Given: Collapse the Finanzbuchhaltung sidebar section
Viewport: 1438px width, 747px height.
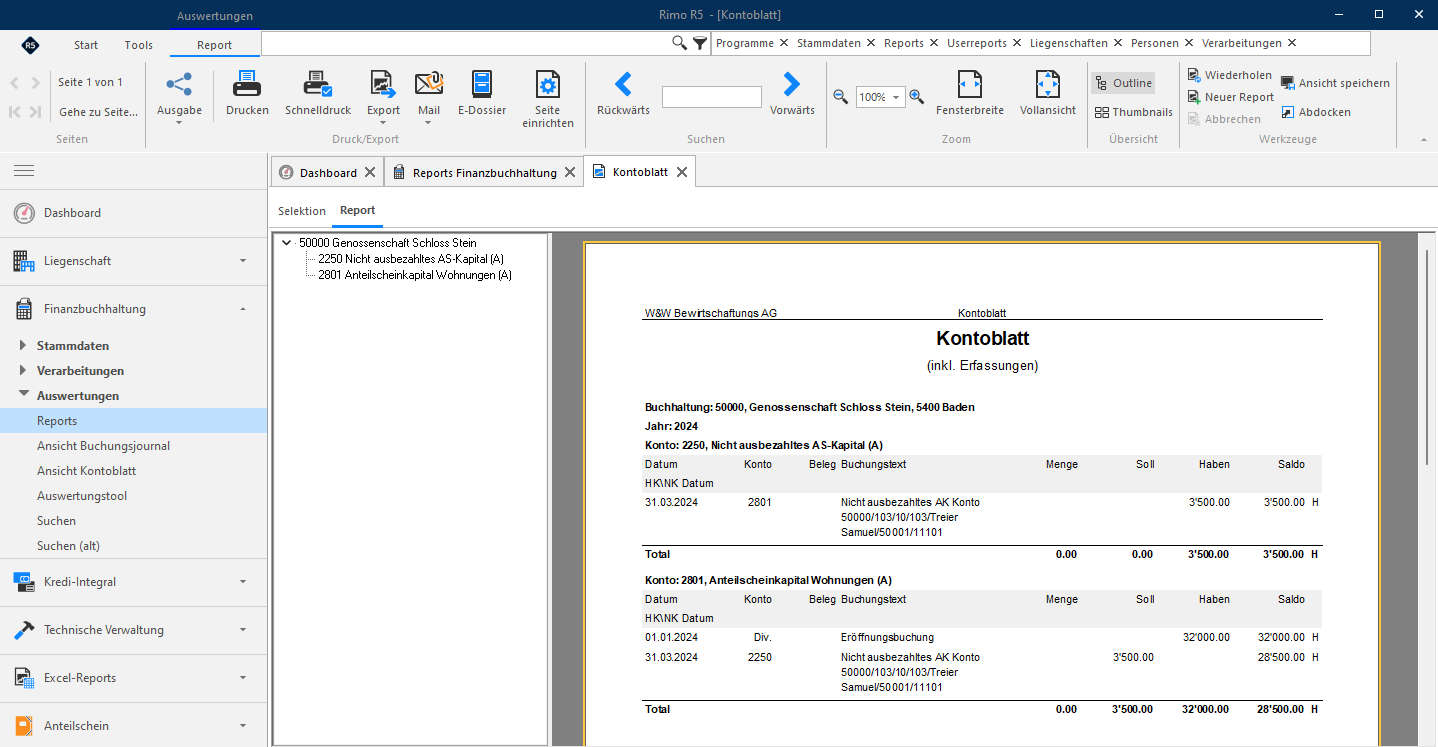Looking at the screenshot, I should point(243,309).
